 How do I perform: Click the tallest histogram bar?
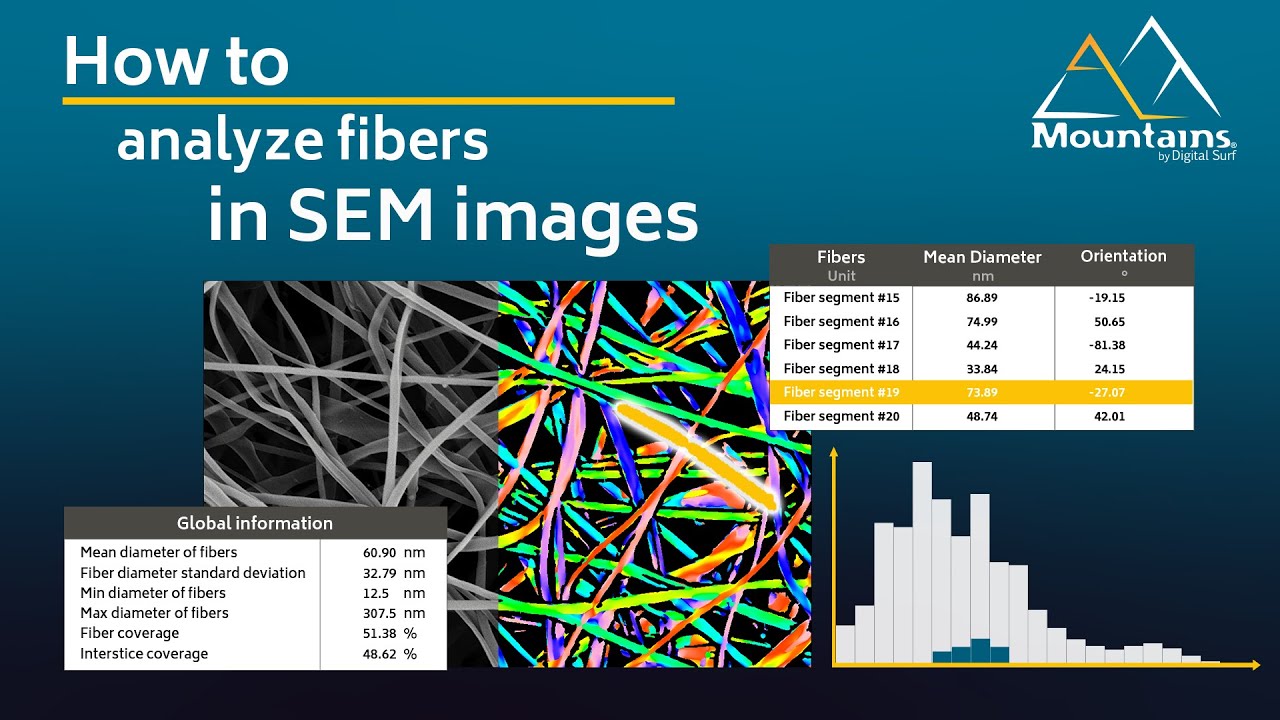point(922,562)
